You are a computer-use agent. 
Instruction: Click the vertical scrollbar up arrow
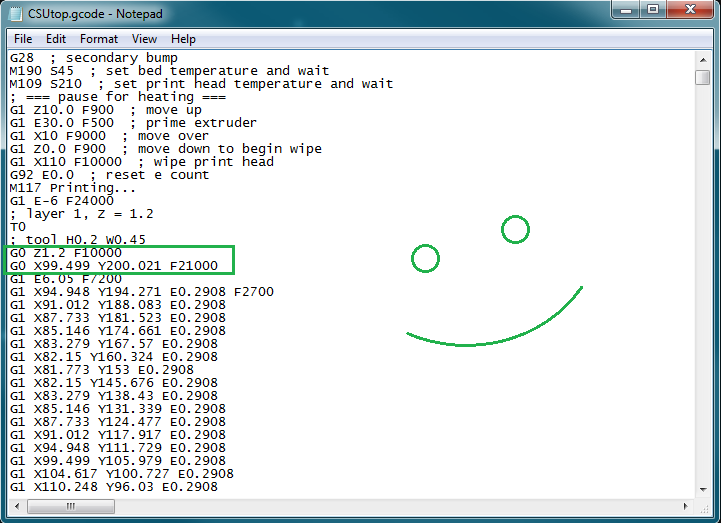tap(703, 60)
